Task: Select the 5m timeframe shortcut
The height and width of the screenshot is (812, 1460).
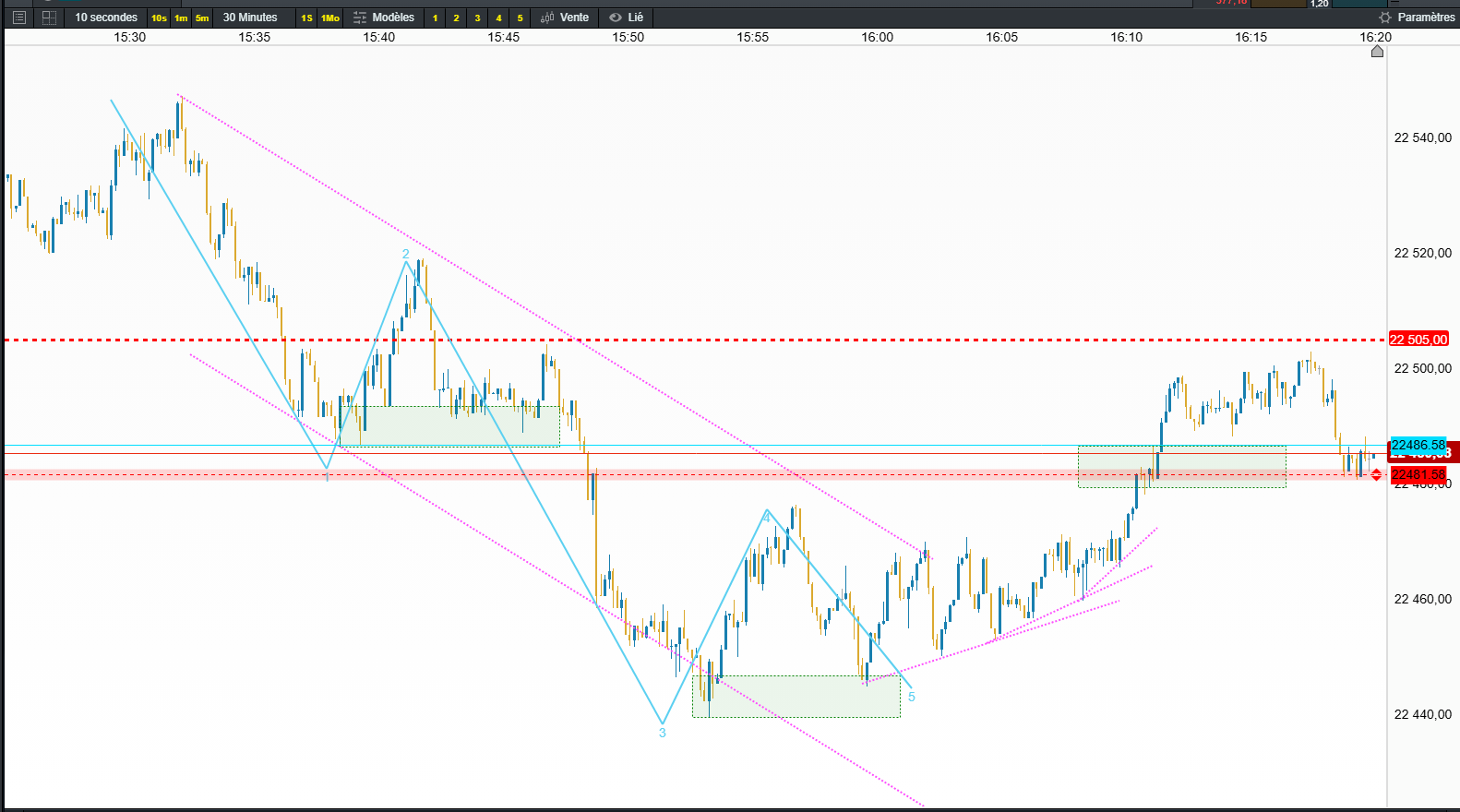Action: pyautogui.click(x=202, y=18)
